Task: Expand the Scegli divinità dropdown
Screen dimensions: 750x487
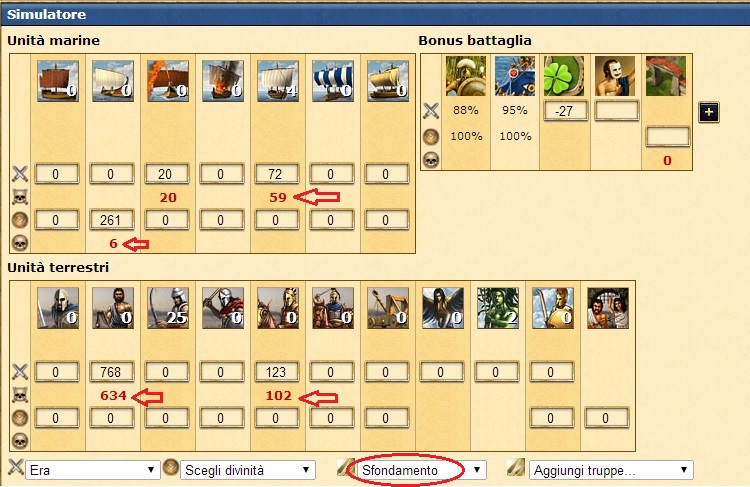Action: [247, 470]
